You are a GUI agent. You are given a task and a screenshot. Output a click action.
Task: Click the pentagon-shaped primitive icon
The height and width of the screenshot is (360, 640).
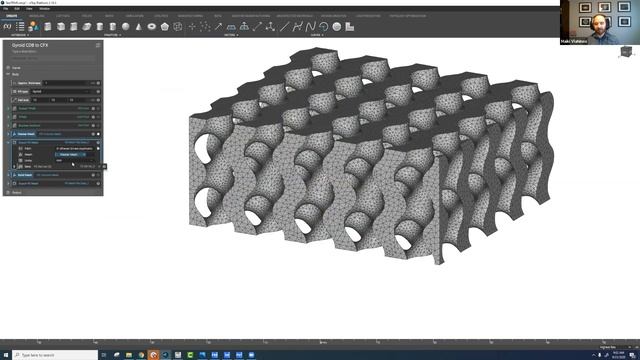(164, 27)
